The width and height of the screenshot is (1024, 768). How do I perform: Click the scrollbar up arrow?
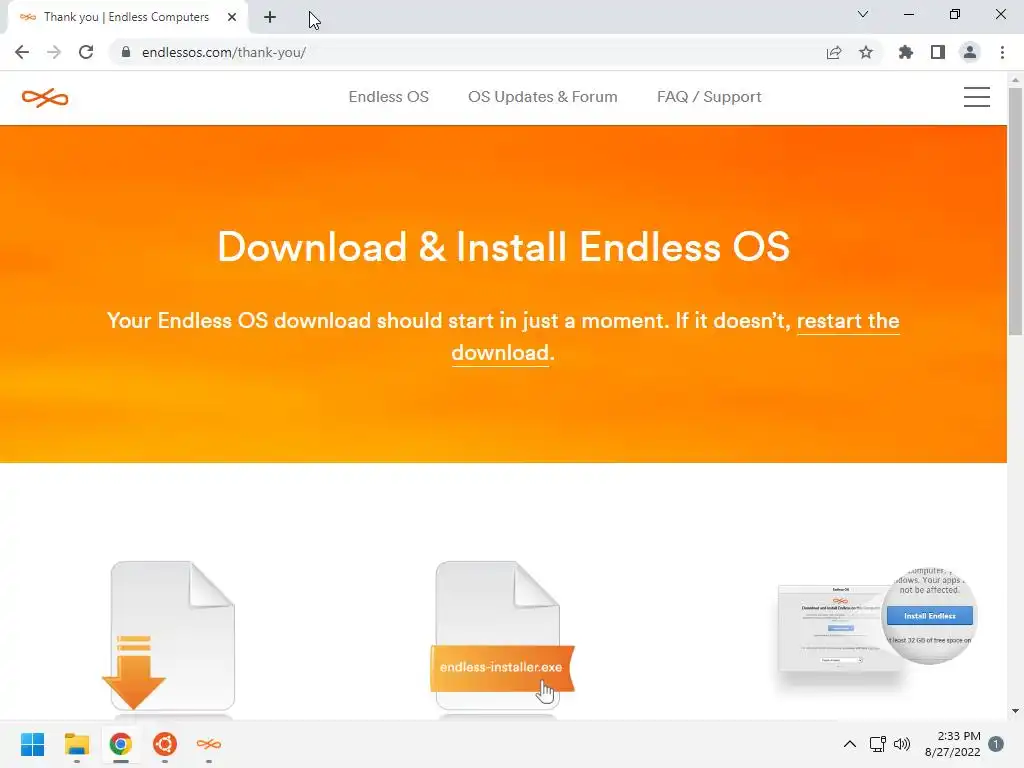1015,80
